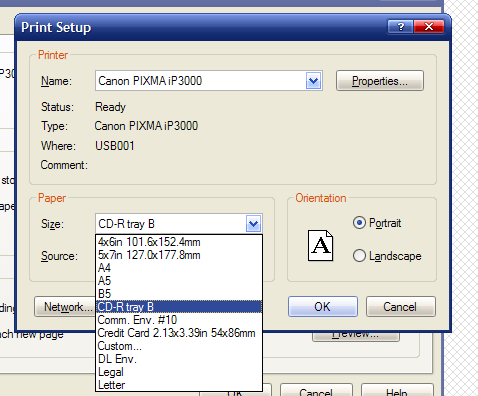Choose 5x7in 127.0x177.8mm paper size

tap(179, 255)
